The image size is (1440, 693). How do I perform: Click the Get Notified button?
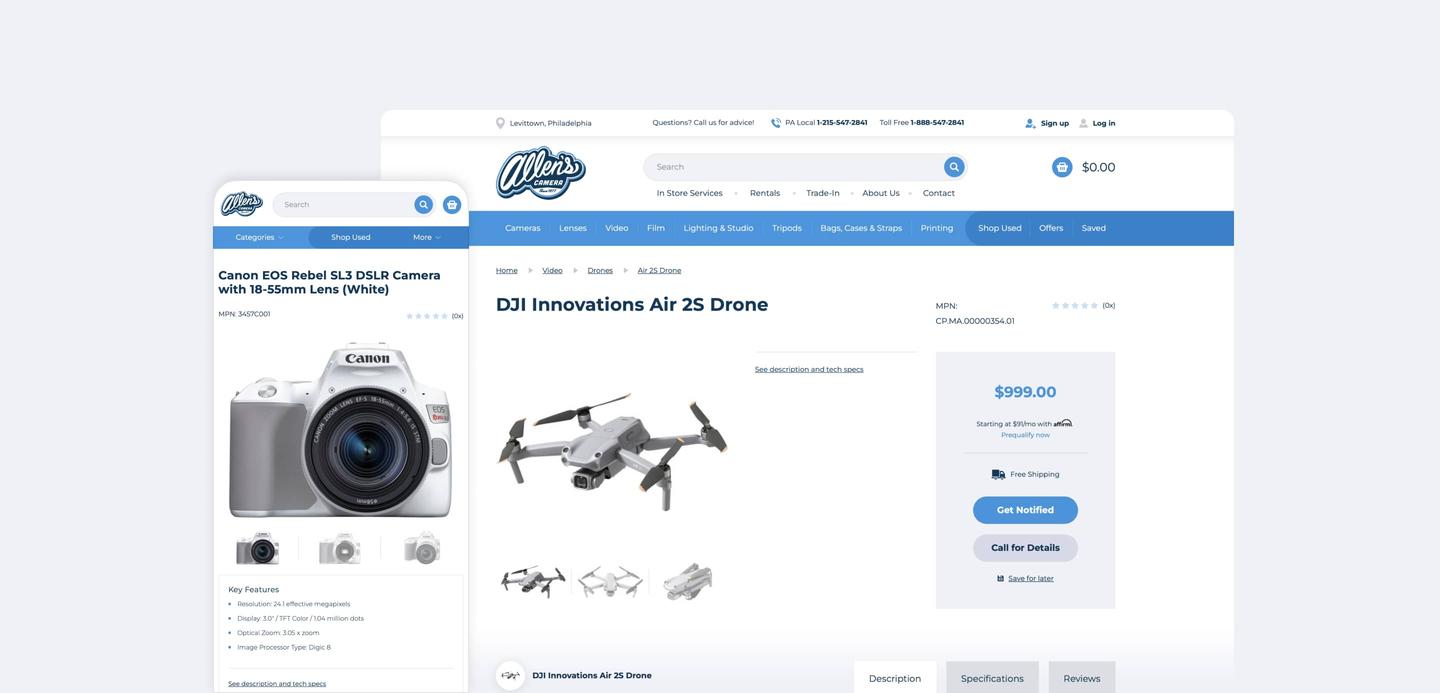(1025, 510)
